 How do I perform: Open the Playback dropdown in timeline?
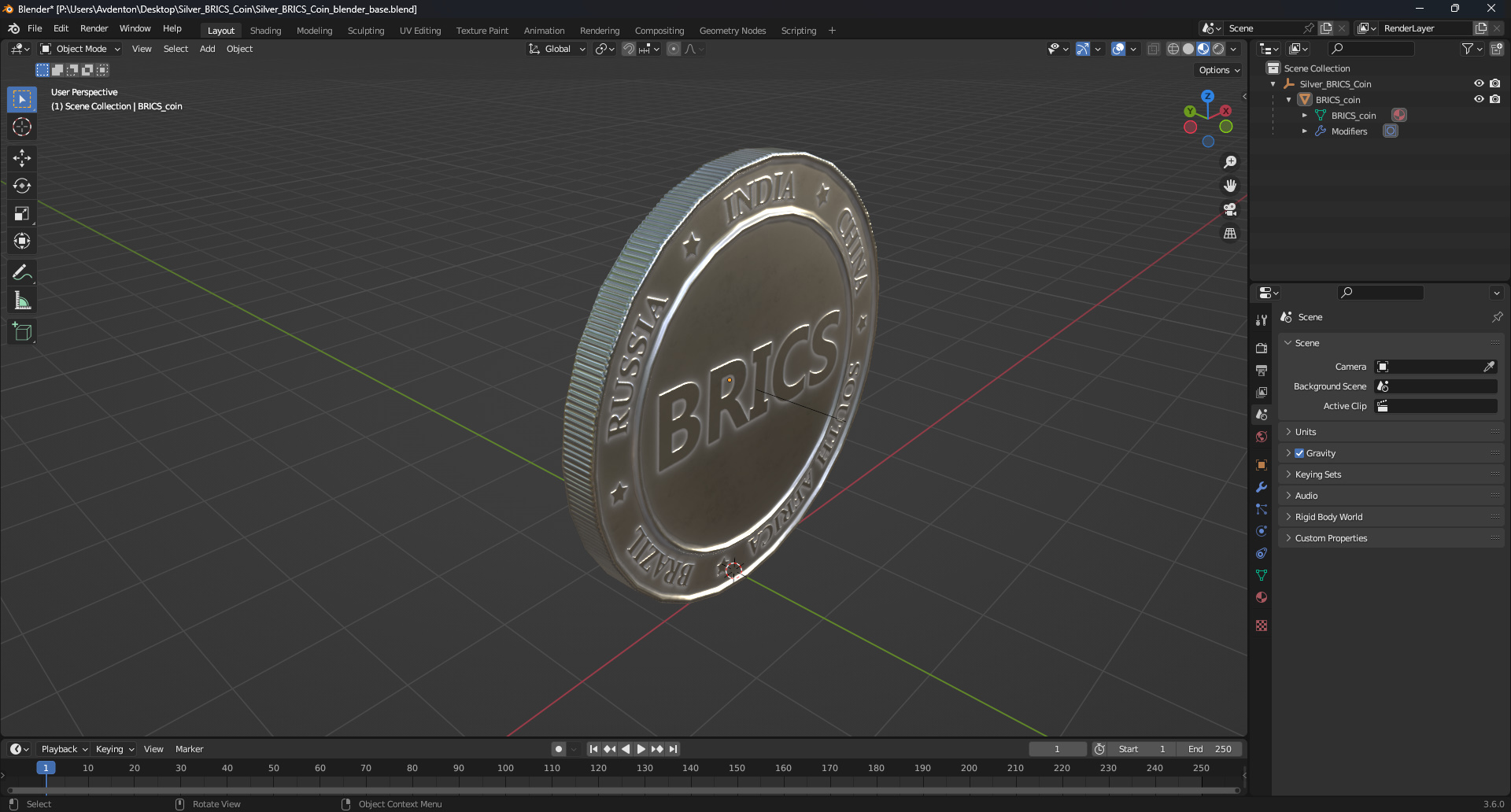pos(64,749)
